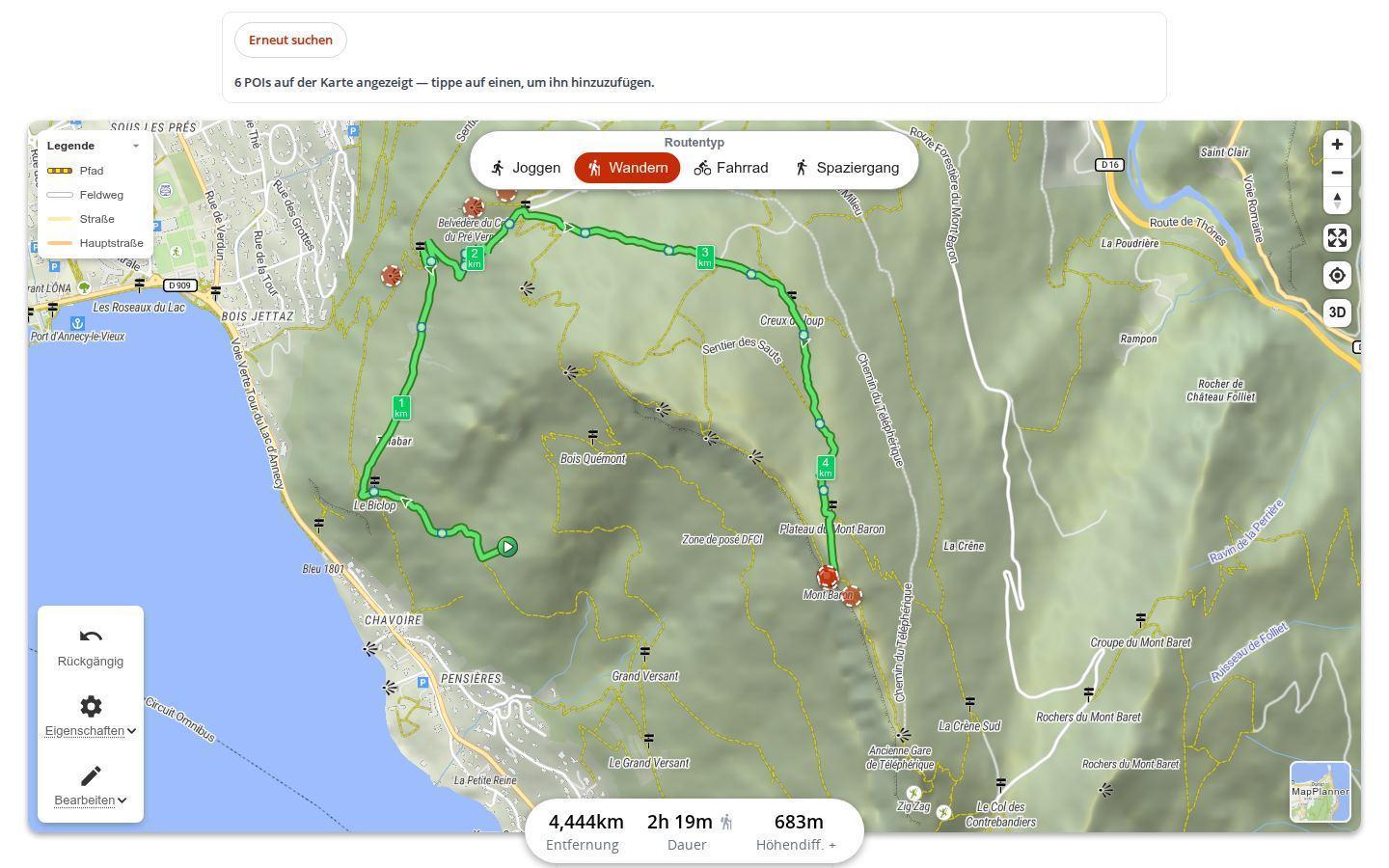
Task: Enter fullscreen map view
Action: [x=1337, y=237]
